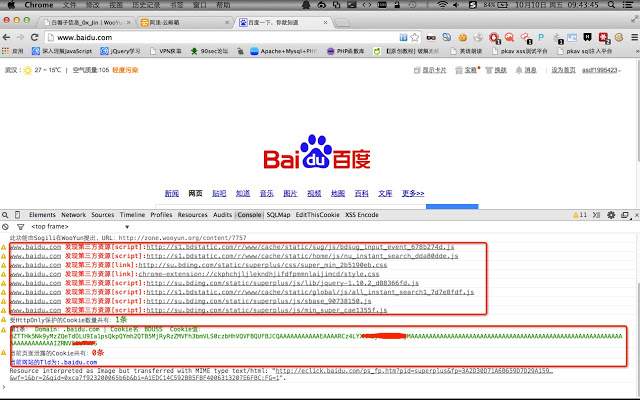Image resolution: width=640 pixels, height=400 pixels.
Task: Bookmark this page with the star icon
Action: 415,38
